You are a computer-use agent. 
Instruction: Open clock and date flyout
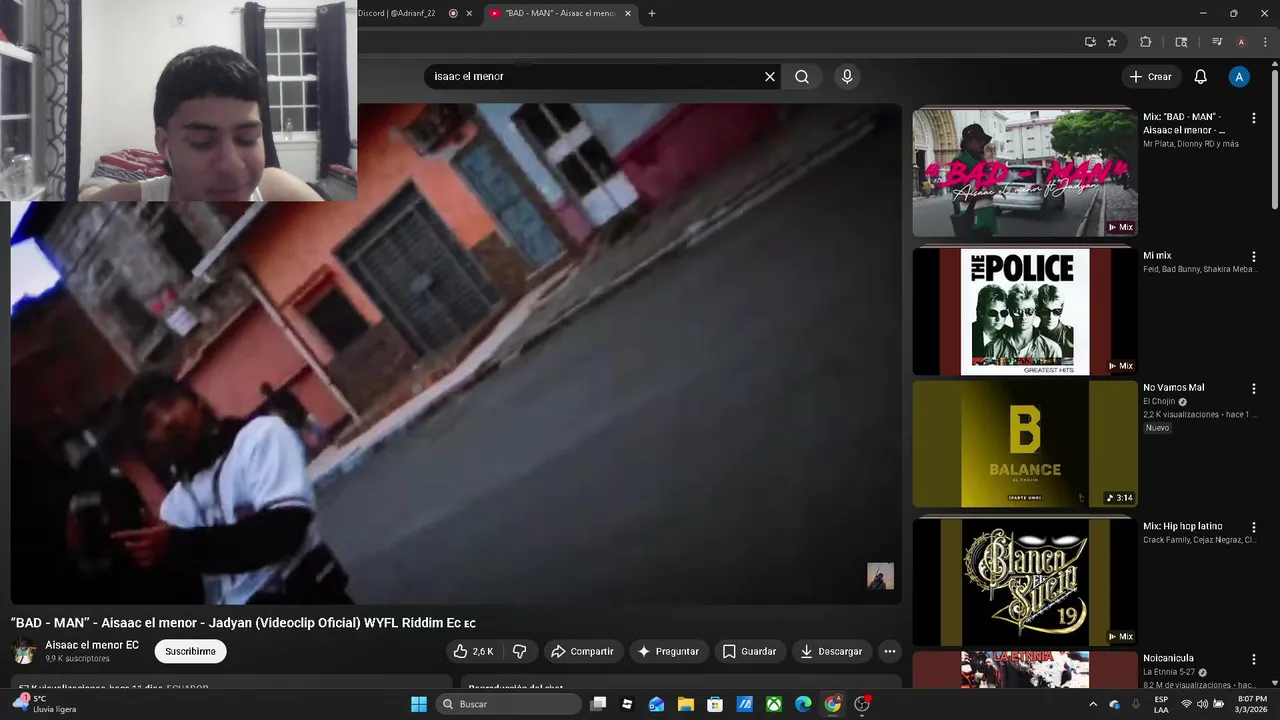click(1251, 704)
